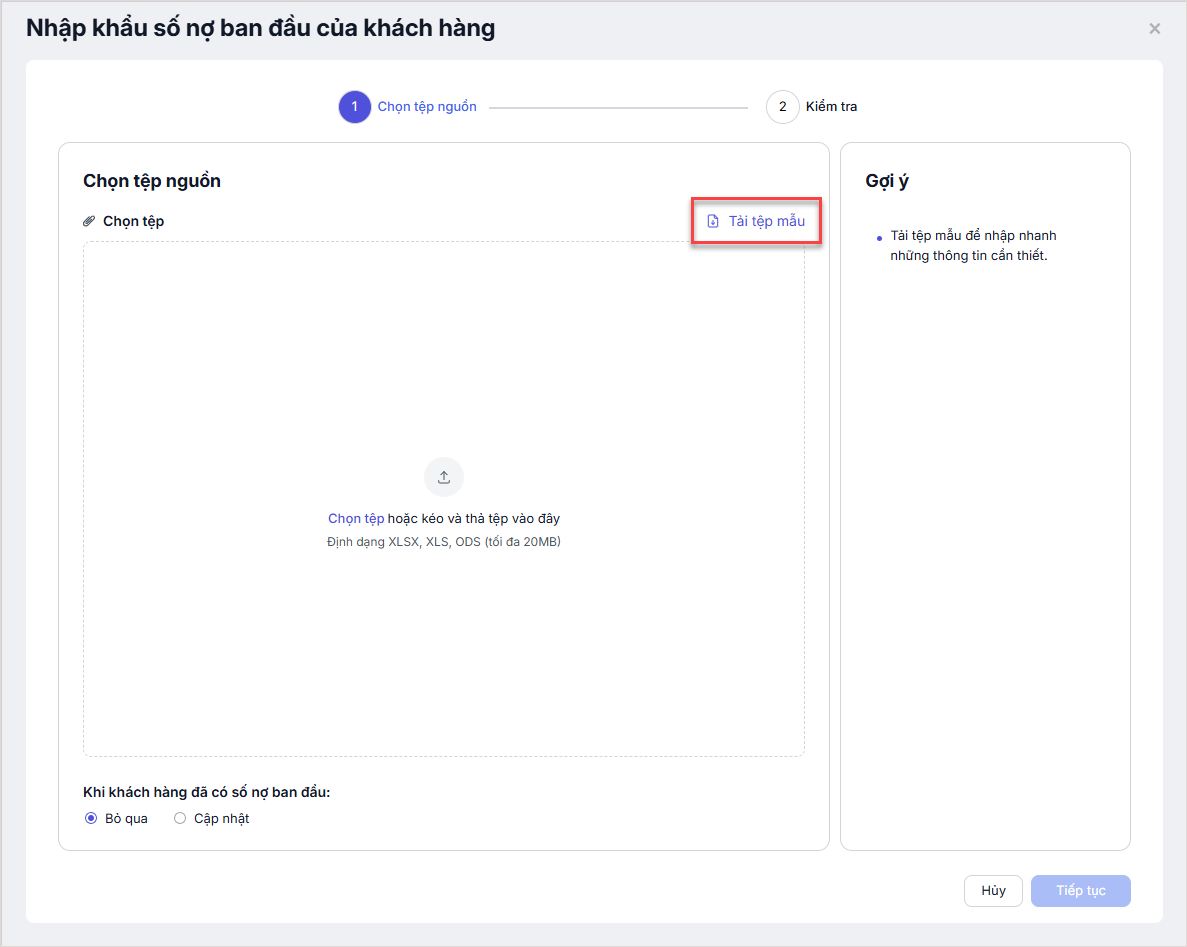Click the paperclip icon next to Chọn tệp
Image resolution: width=1187 pixels, height=947 pixels.
click(x=90, y=221)
